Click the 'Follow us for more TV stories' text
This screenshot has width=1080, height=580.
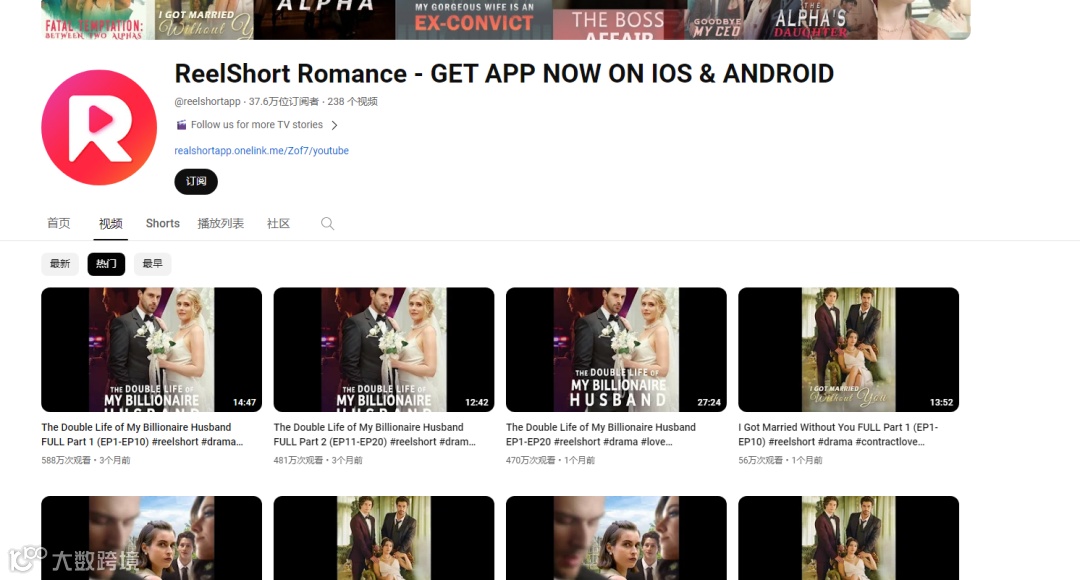point(257,125)
